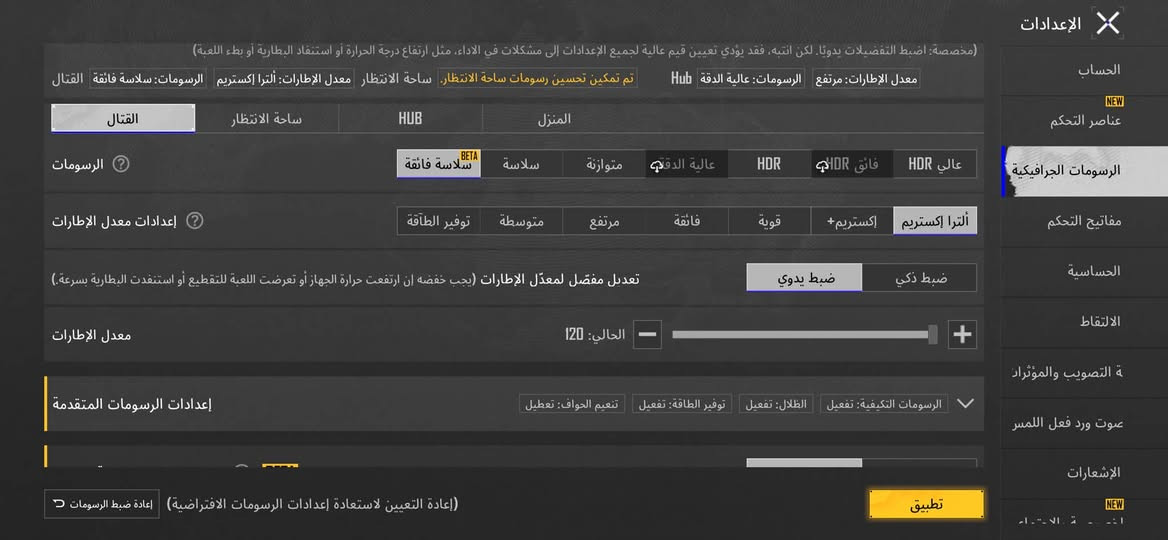
Task: Open التصويب والمؤثرات in the sidebar
Action: pyautogui.click(x=1085, y=372)
